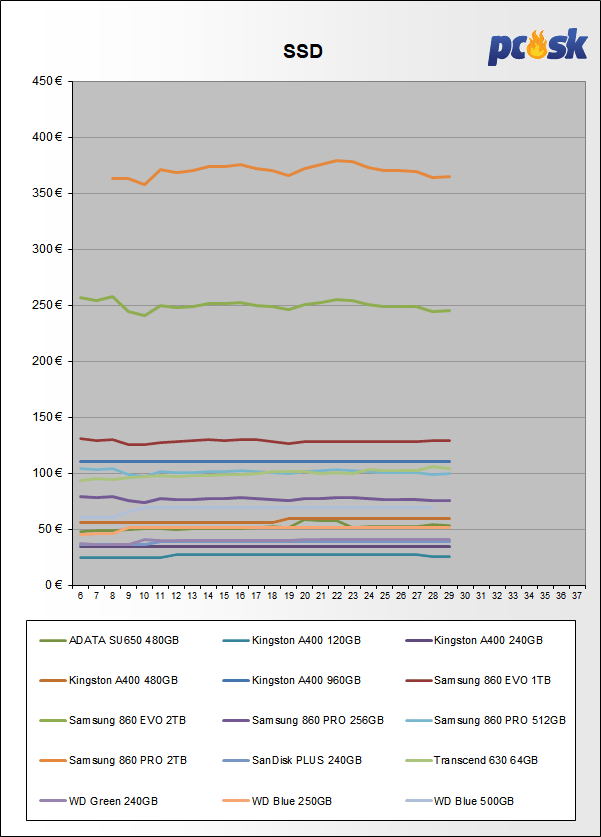This screenshot has width=601, height=837.
Task: Select ADATA SU650 480GB legend entry
Action: pyautogui.click(x=109, y=640)
